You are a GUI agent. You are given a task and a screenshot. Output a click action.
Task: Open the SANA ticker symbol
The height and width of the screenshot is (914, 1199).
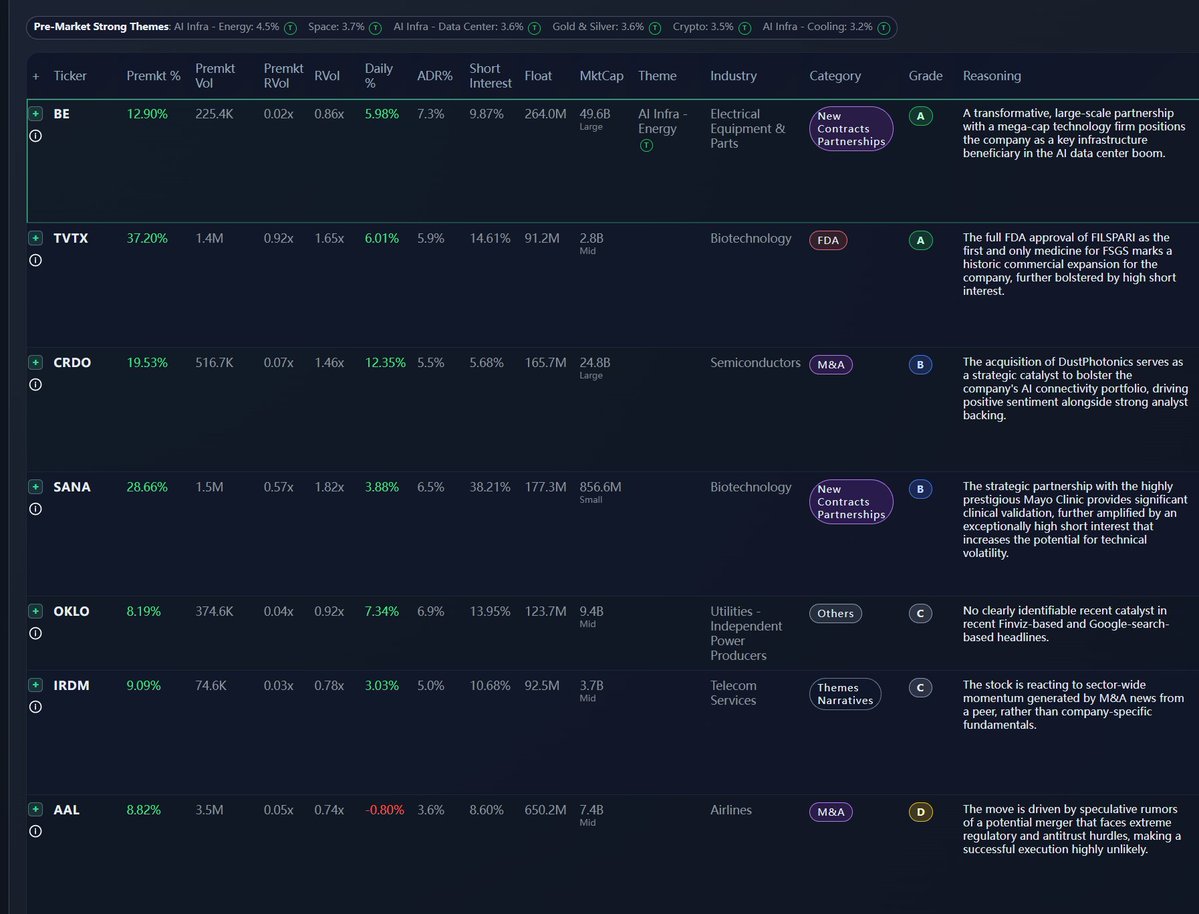(72, 487)
